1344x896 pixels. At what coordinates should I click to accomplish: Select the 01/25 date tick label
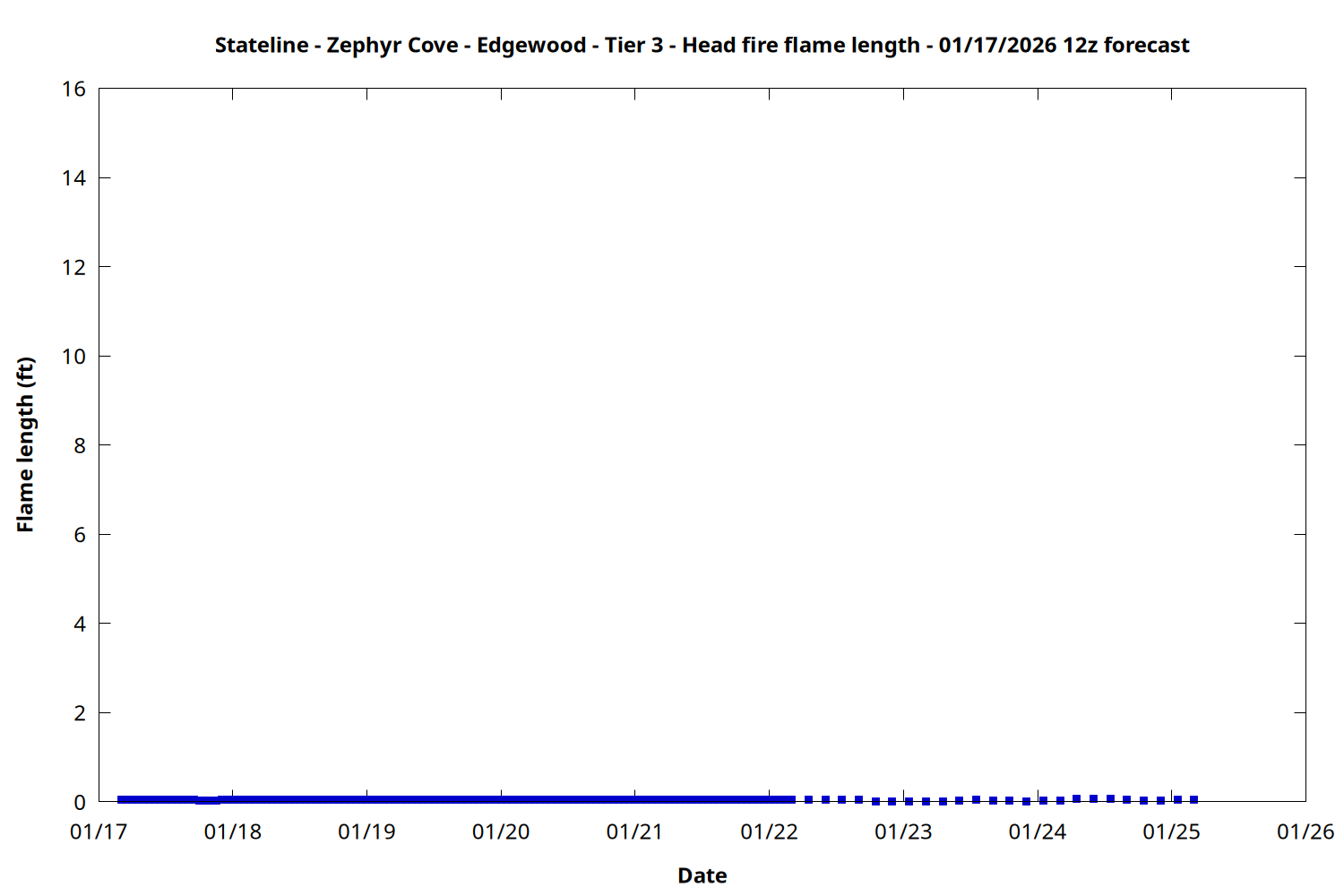[1171, 831]
